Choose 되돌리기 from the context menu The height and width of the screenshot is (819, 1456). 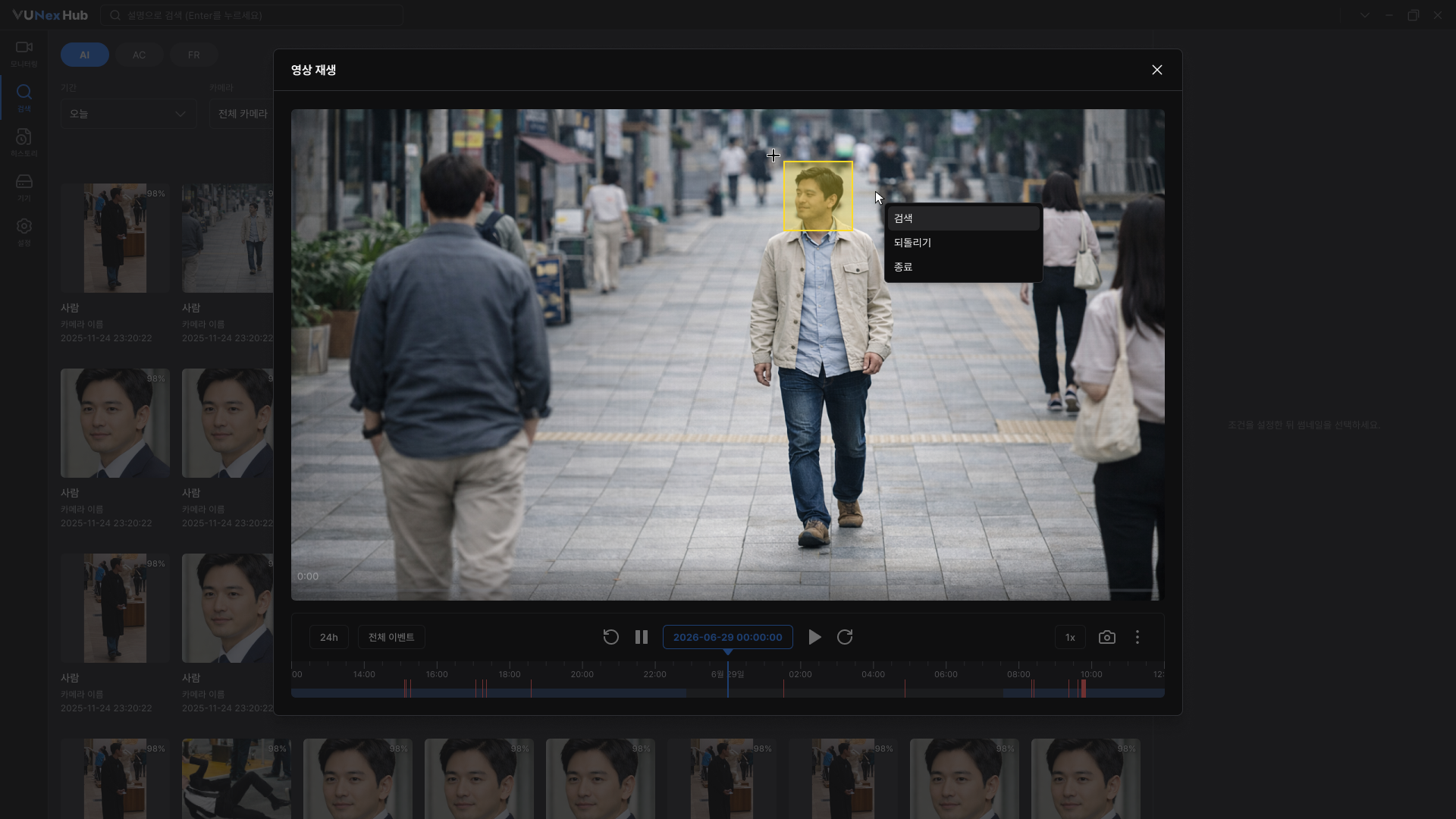(x=964, y=243)
